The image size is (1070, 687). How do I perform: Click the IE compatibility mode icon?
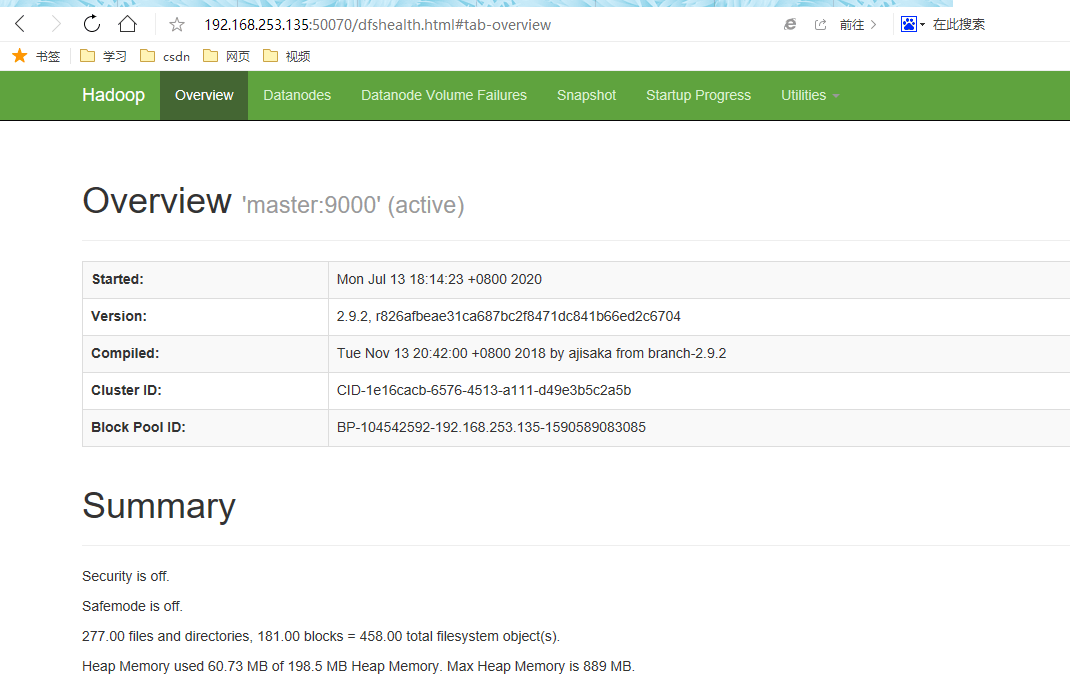pyautogui.click(x=790, y=25)
